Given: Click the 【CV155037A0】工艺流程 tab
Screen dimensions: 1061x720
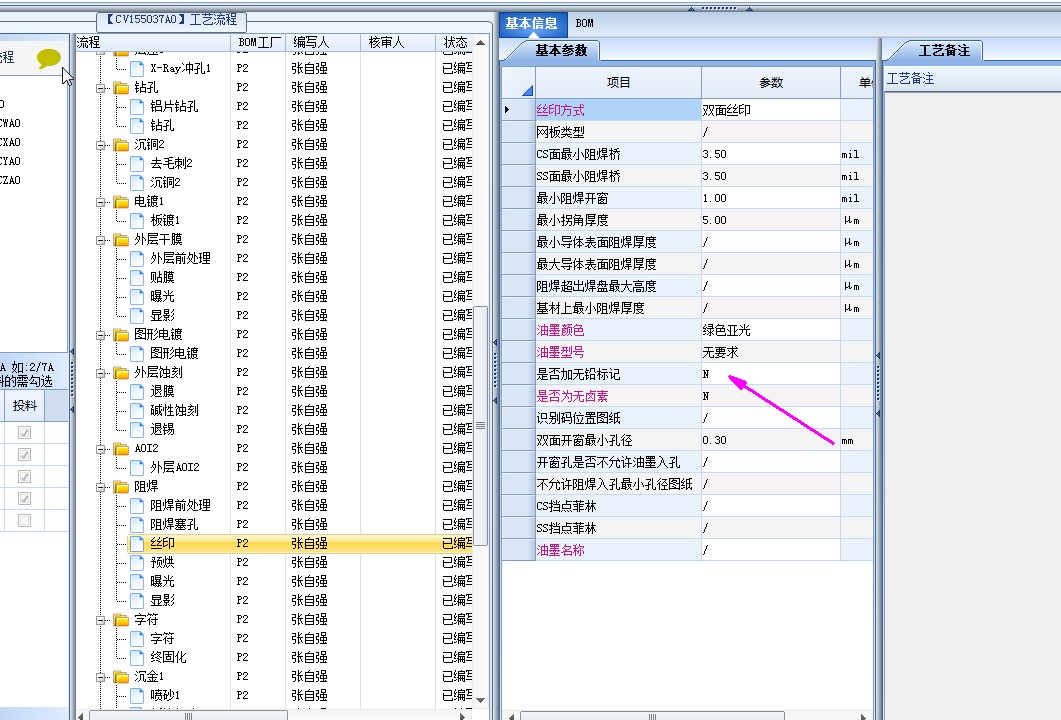Looking at the screenshot, I should click(172, 20).
